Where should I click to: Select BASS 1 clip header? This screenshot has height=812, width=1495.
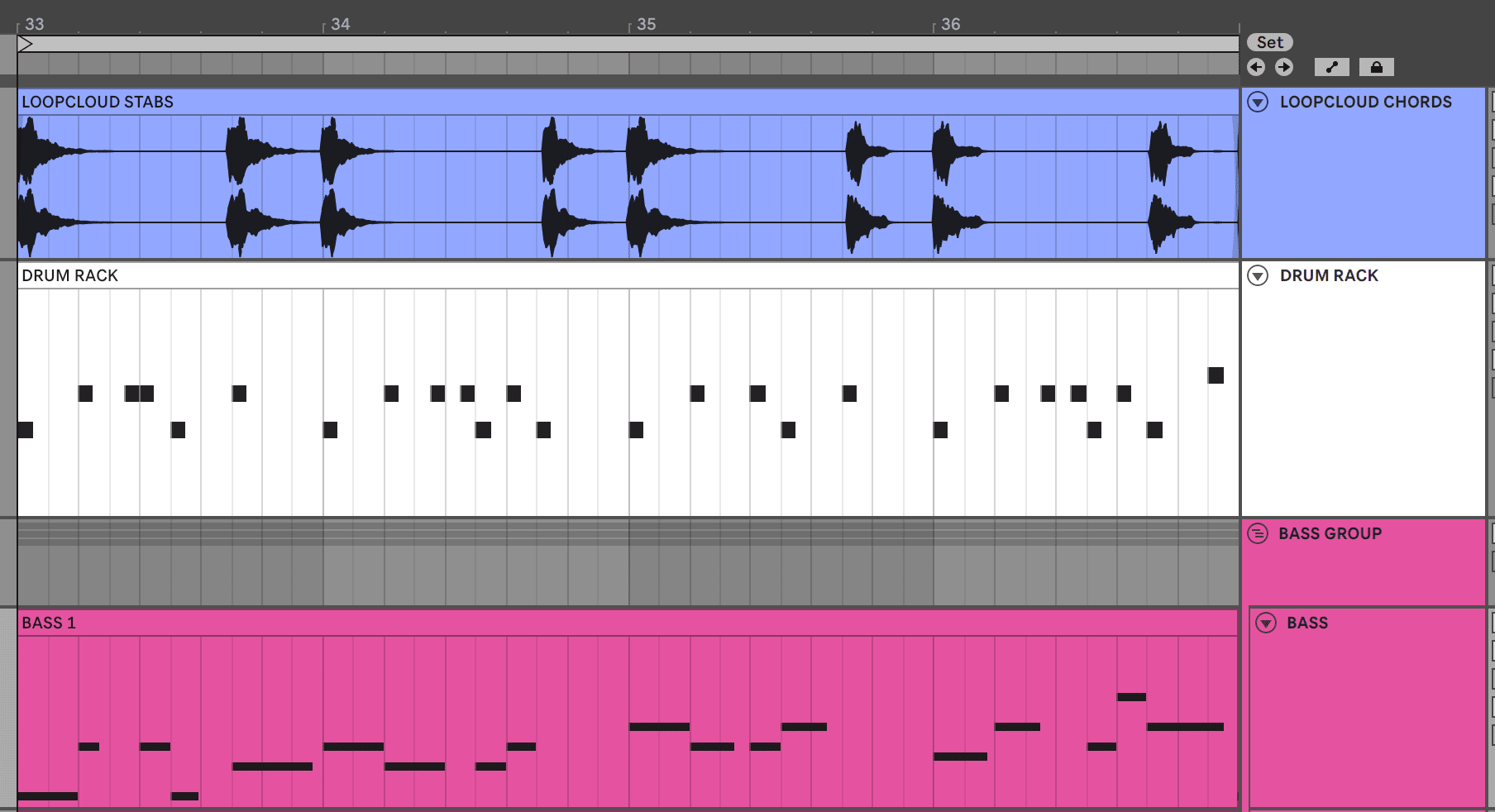click(628, 623)
